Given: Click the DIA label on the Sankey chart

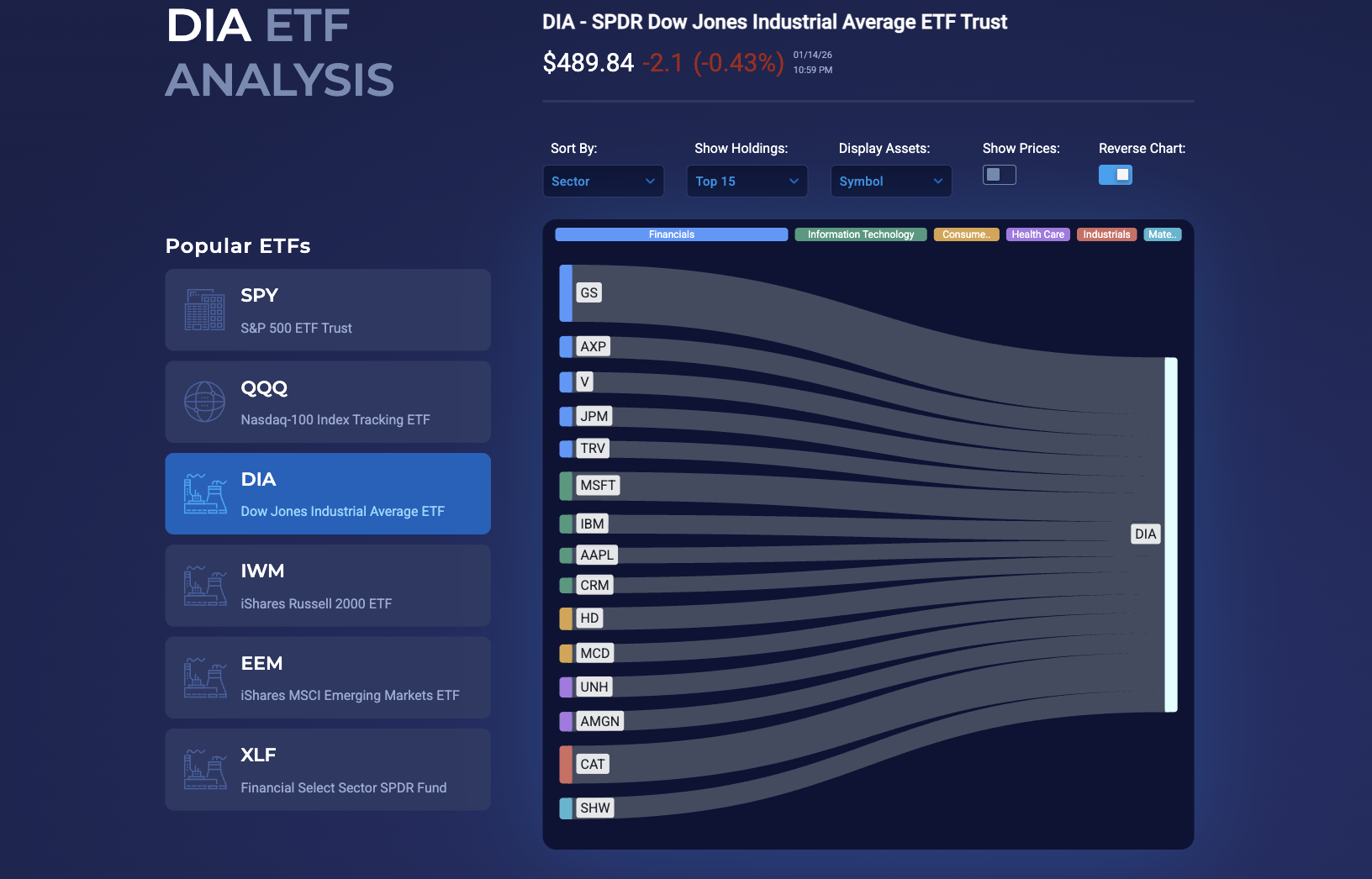Looking at the screenshot, I should [1145, 534].
